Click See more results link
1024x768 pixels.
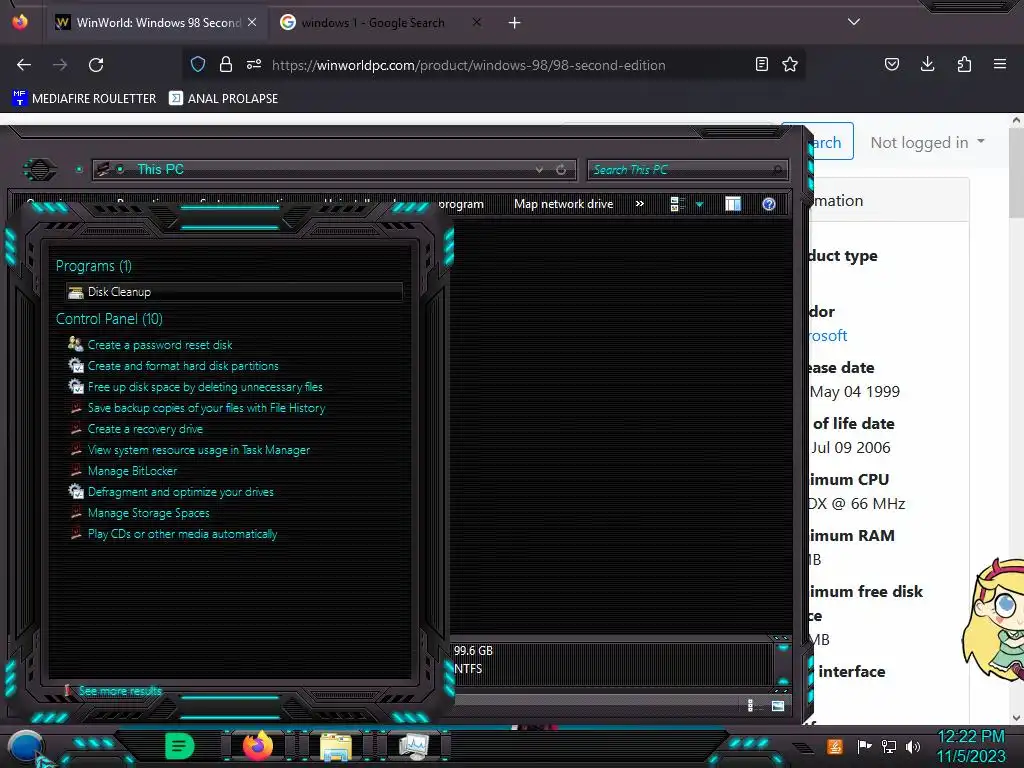[120, 691]
